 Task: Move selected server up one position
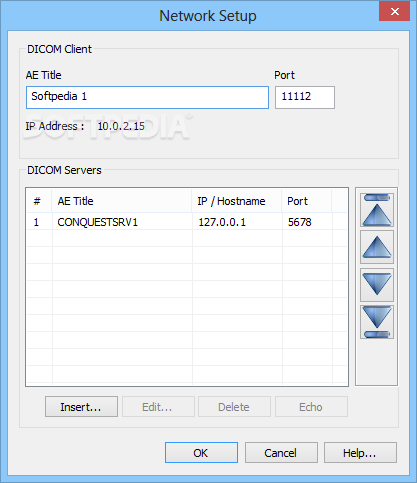377,247
